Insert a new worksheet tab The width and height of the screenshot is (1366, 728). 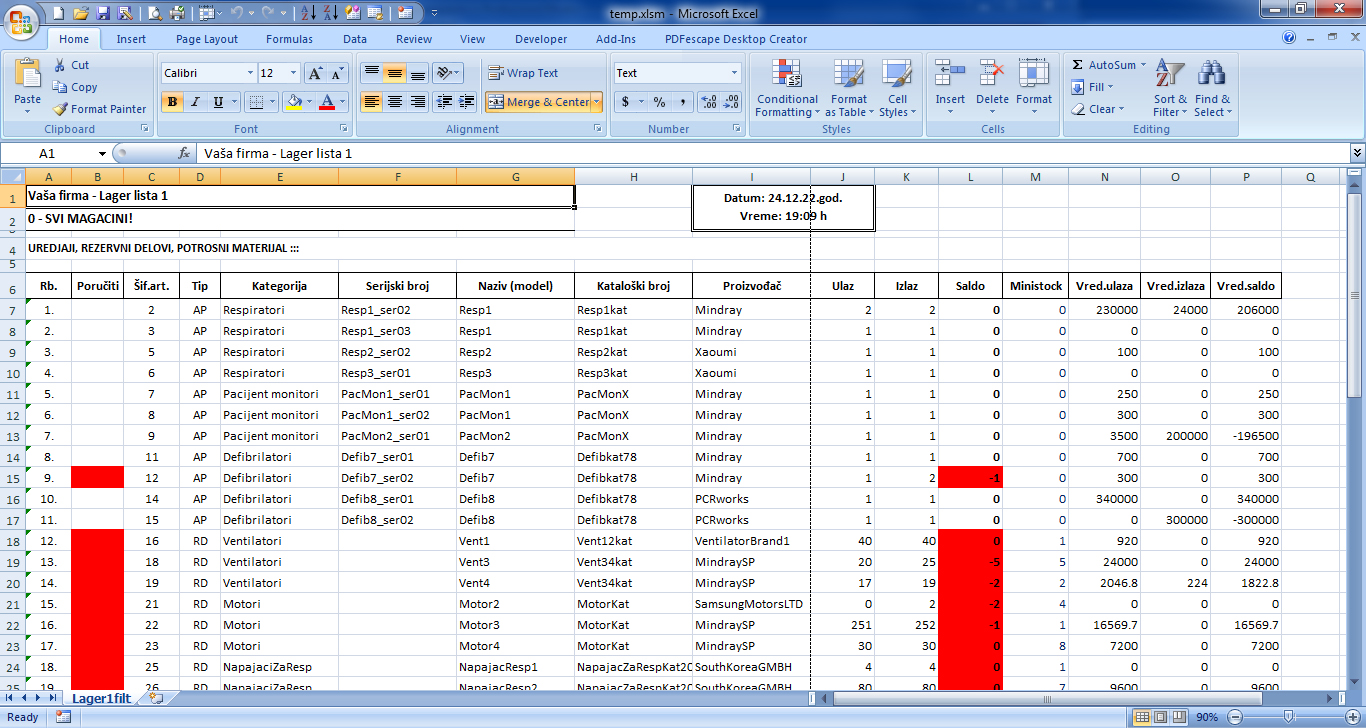[x=155, y=698]
